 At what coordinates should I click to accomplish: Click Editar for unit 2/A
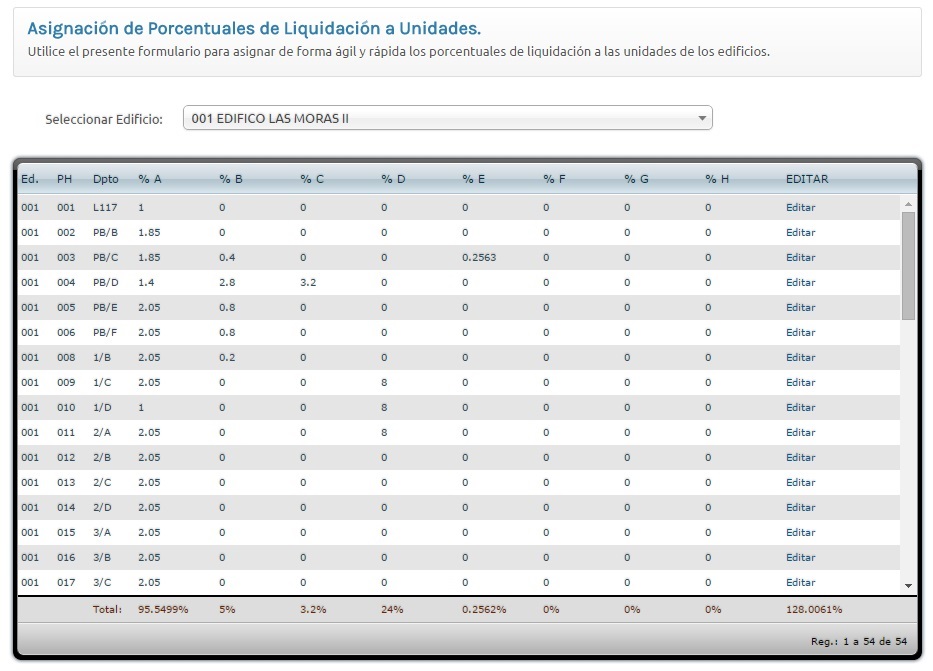pos(800,432)
